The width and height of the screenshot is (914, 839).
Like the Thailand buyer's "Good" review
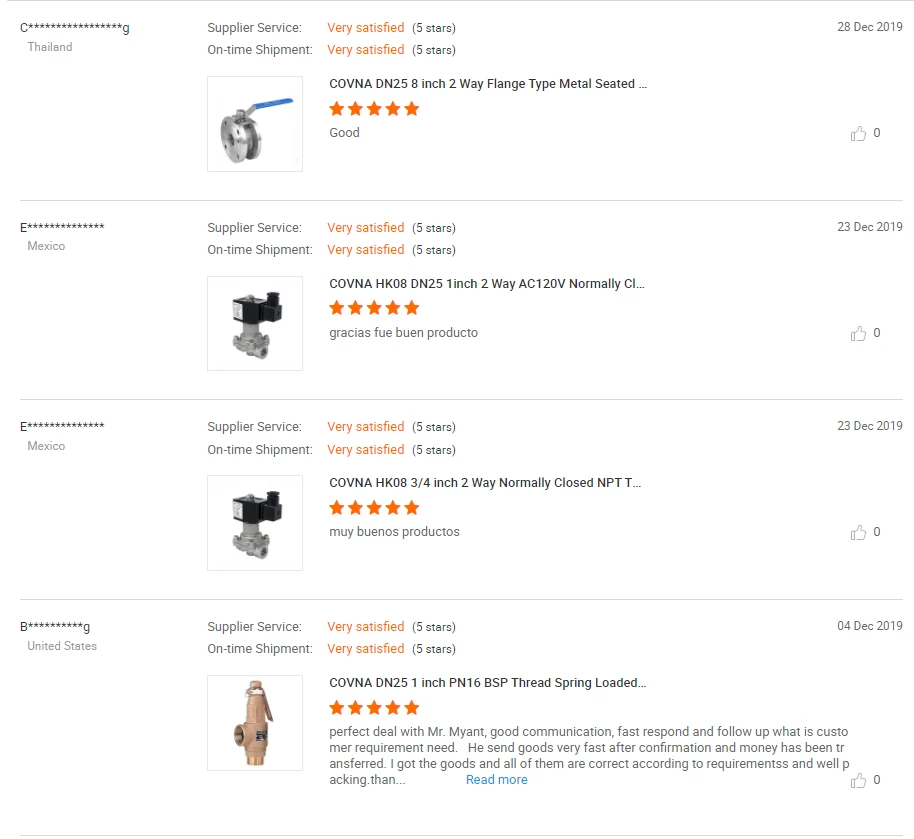(x=858, y=133)
